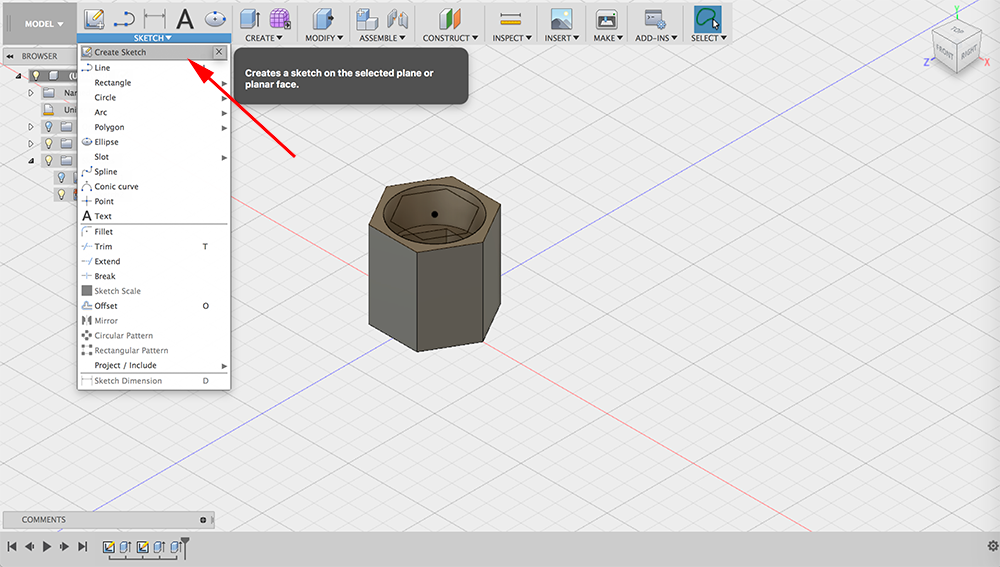Select last extrude feature in timeline
Image resolution: width=1000 pixels, height=567 pixels.
[x=176, y=547]
